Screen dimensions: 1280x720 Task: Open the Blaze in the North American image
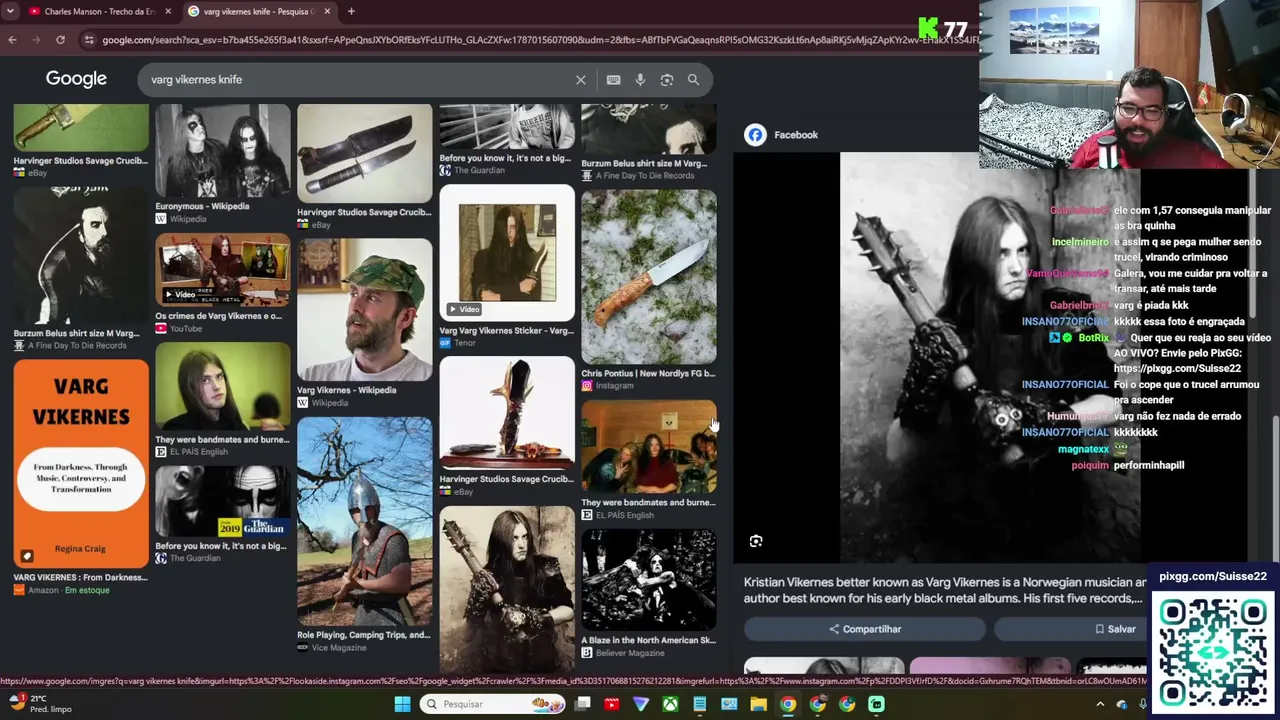649,580
